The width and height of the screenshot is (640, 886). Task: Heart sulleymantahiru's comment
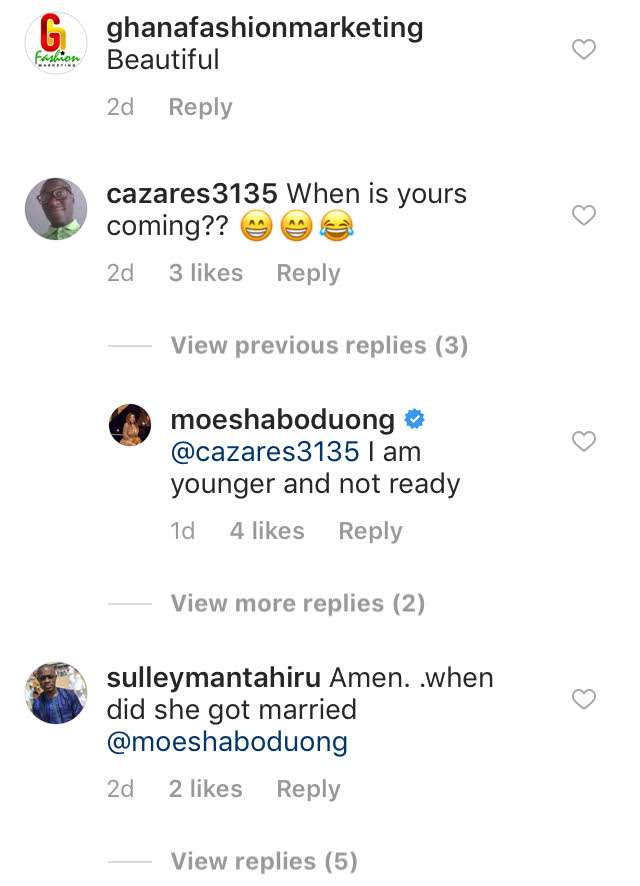pos(583,699)
